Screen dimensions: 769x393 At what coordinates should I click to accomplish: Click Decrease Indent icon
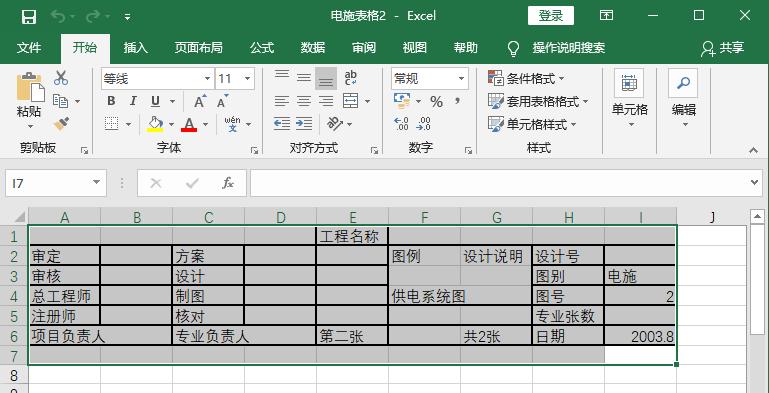(282, 124)
